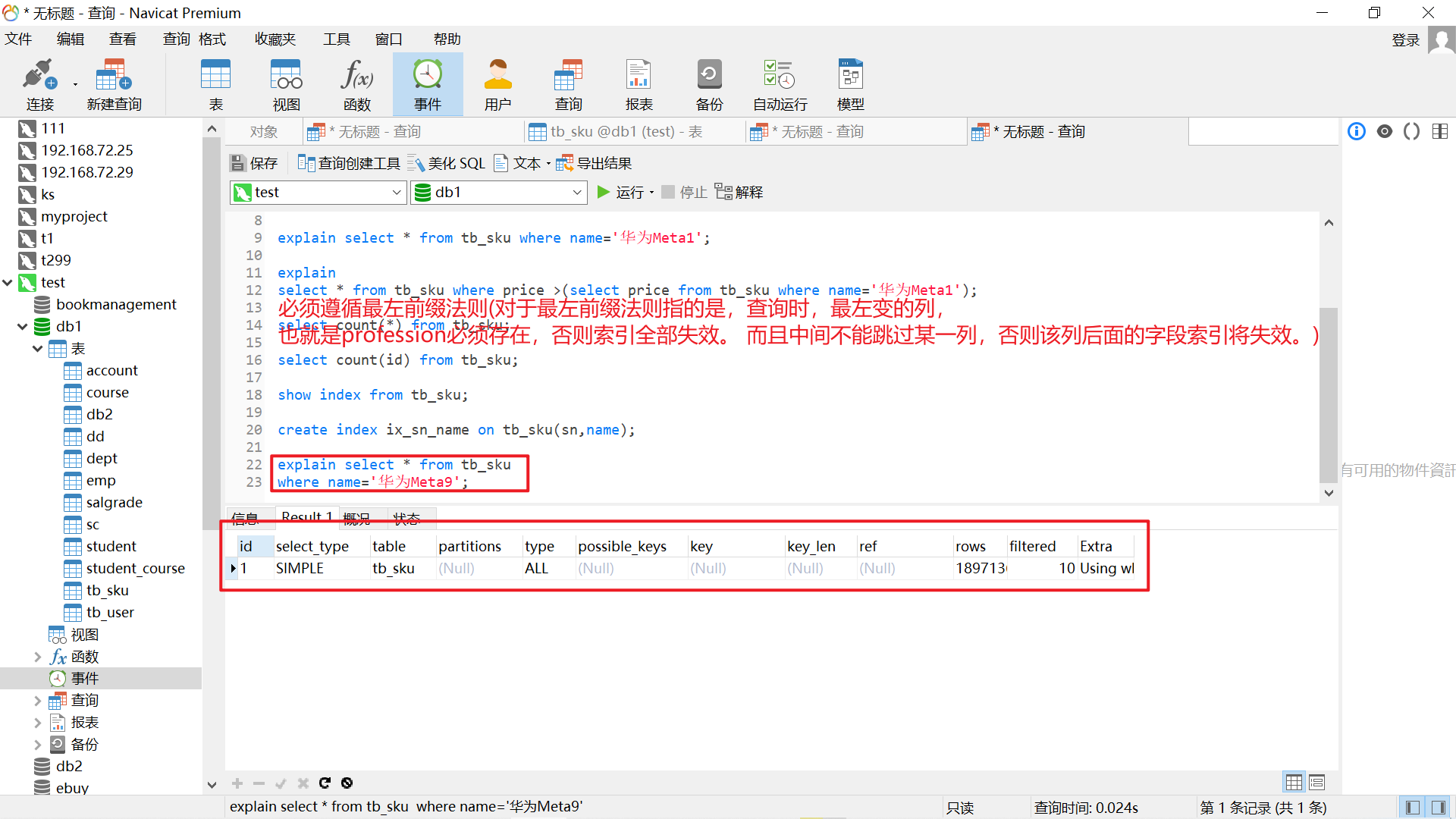
Task: Open the test connection dropdown
Action: pyautogui.click(x=396, y=193)
